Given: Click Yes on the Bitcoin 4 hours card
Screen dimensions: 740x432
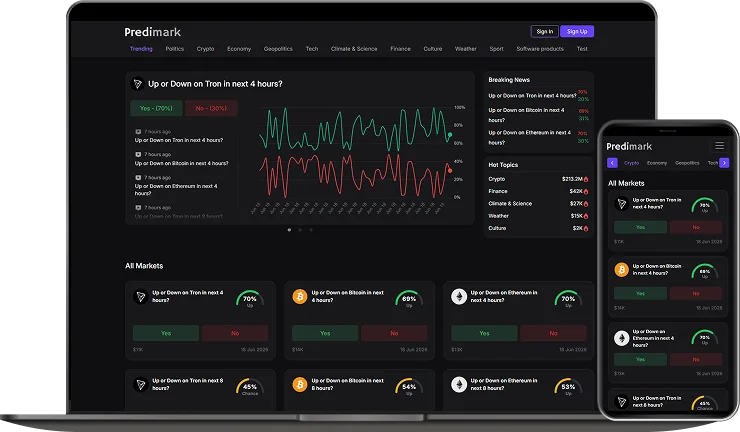Looking at the screenshot, I should pyautogui.click(x=325, y=333).
